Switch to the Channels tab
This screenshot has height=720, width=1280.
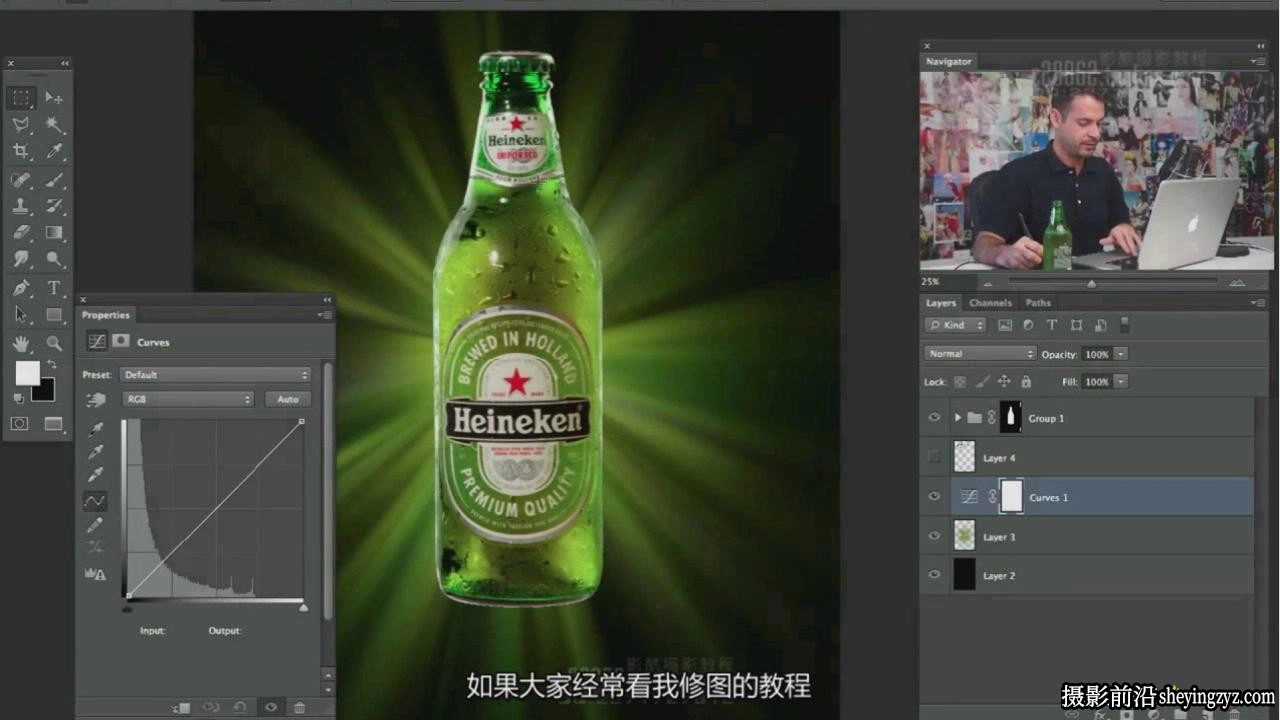pyautogui.click(x=990, y=303)
